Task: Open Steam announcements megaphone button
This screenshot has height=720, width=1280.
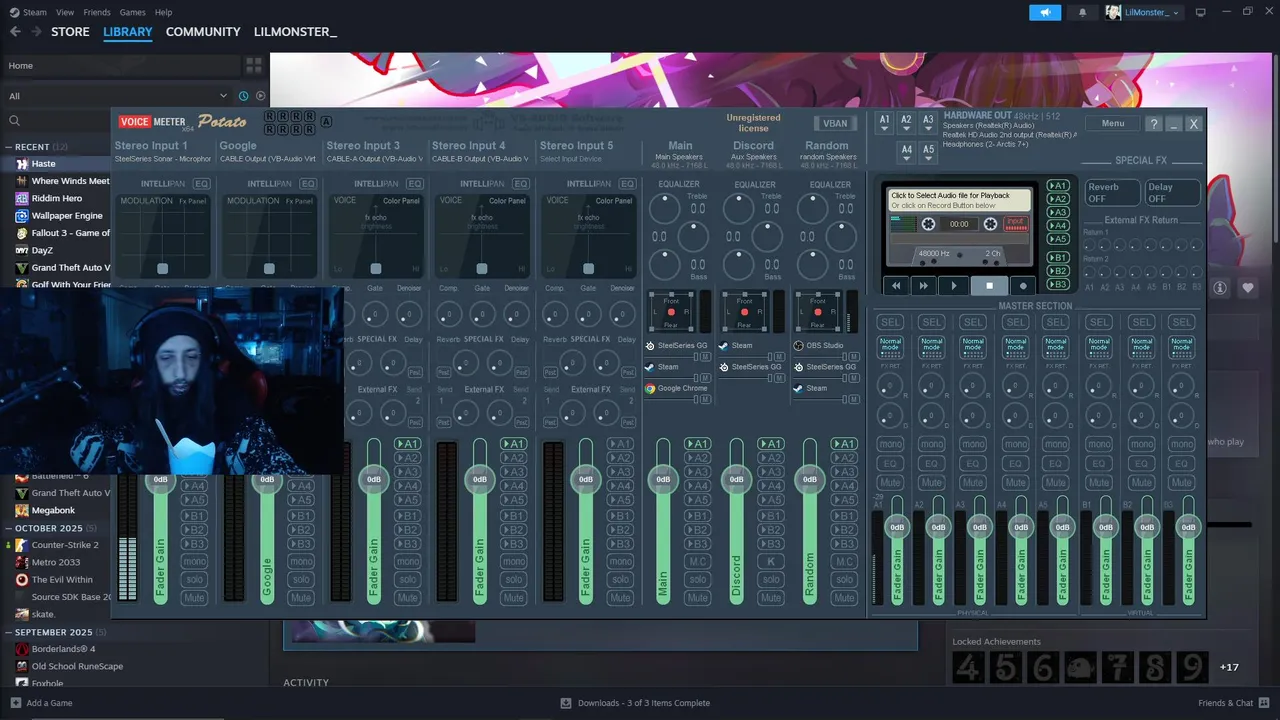Action: (1045, 12)
